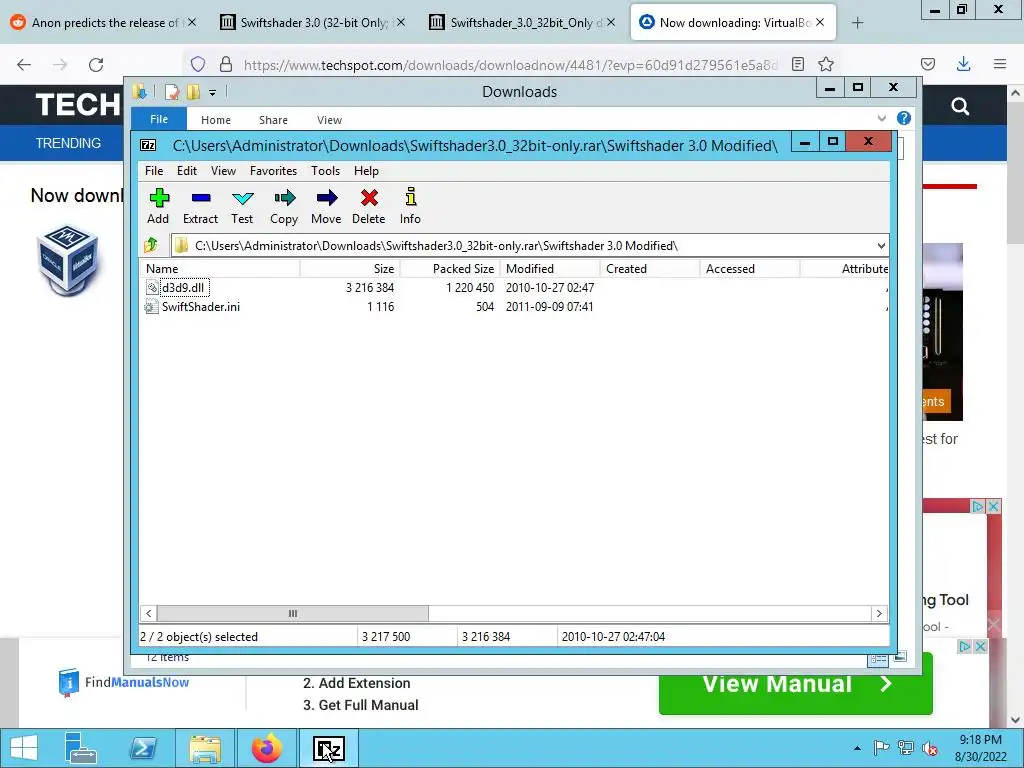Screen dimensions: 1024x768
Task: Sort by Created column header
Action: click(650, 268)
